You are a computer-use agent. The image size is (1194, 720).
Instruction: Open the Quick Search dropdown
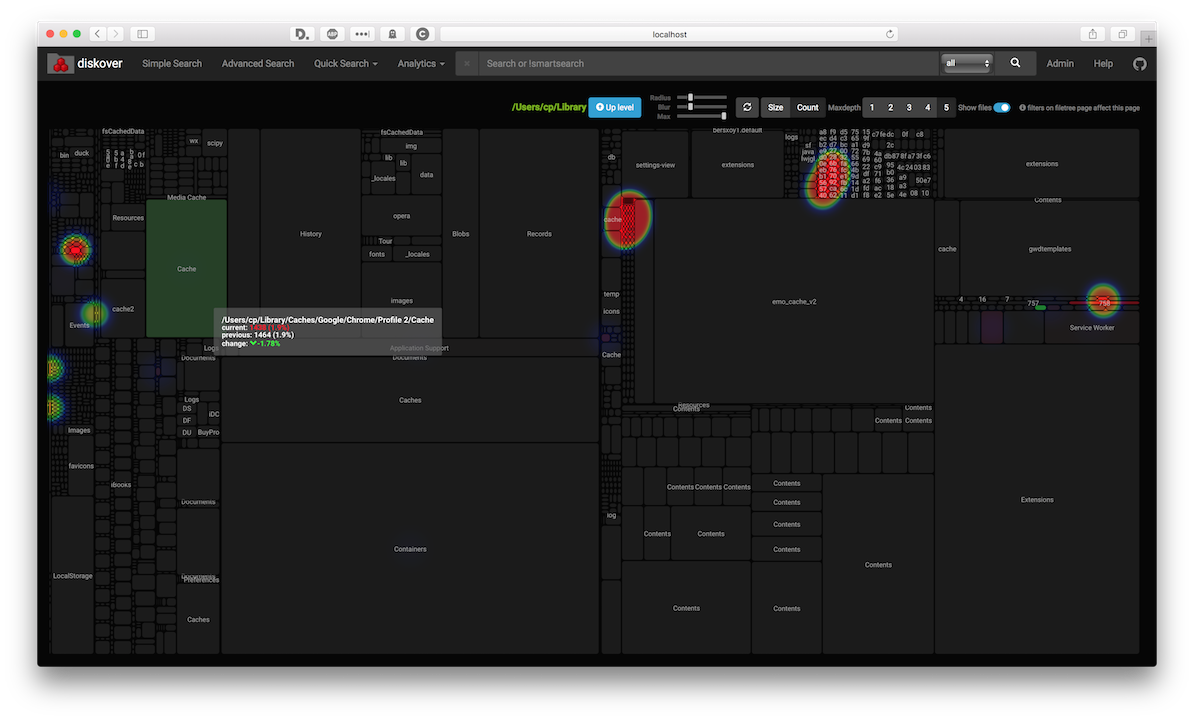tap(346, 64)
